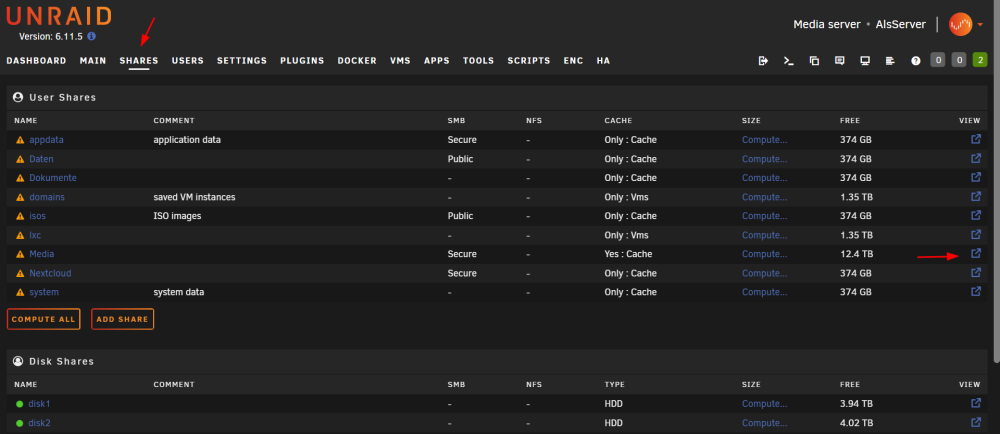Open the view icon for disk2
Image resolution: width=1000 pixels, height=434 pixels.
(976, 423)
